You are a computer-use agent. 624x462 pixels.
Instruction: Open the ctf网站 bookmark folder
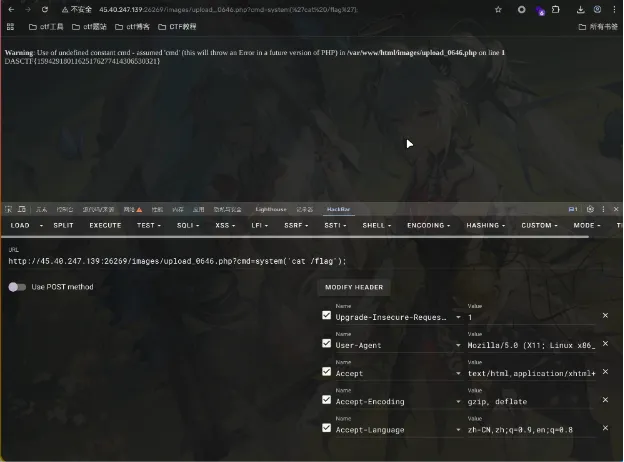pyautogui.click(x=89, y=27)
